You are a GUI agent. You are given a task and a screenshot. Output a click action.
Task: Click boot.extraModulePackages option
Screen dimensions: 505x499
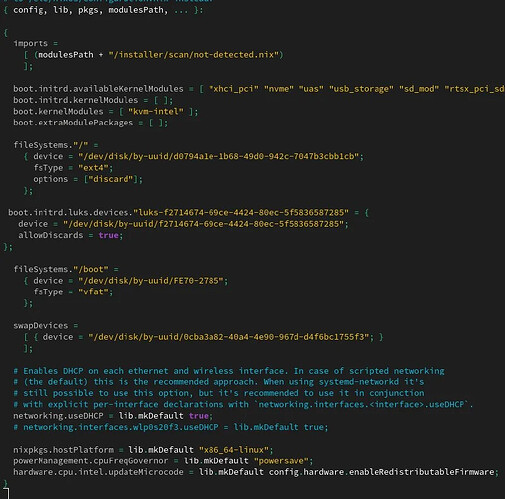[x=73, y=123]
